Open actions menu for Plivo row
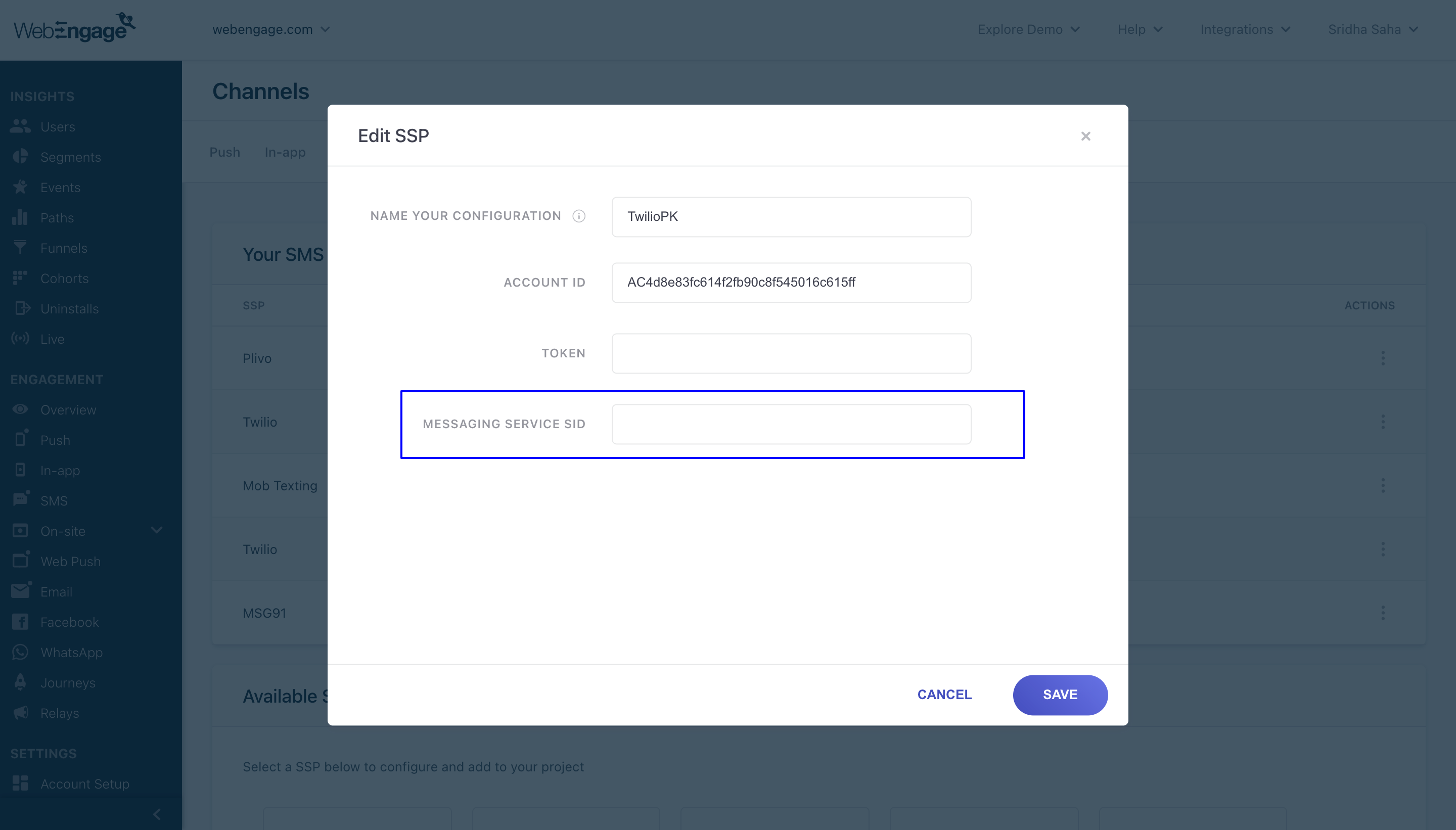The image size is (1456, 830). pyautogui.click(x=1383, y=358)
